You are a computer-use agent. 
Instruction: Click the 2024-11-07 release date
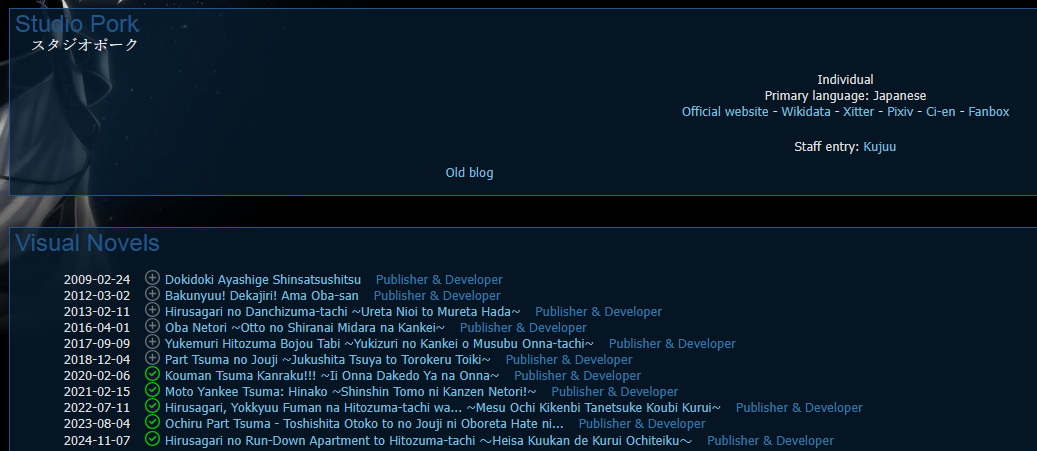(x=97, y=440)
